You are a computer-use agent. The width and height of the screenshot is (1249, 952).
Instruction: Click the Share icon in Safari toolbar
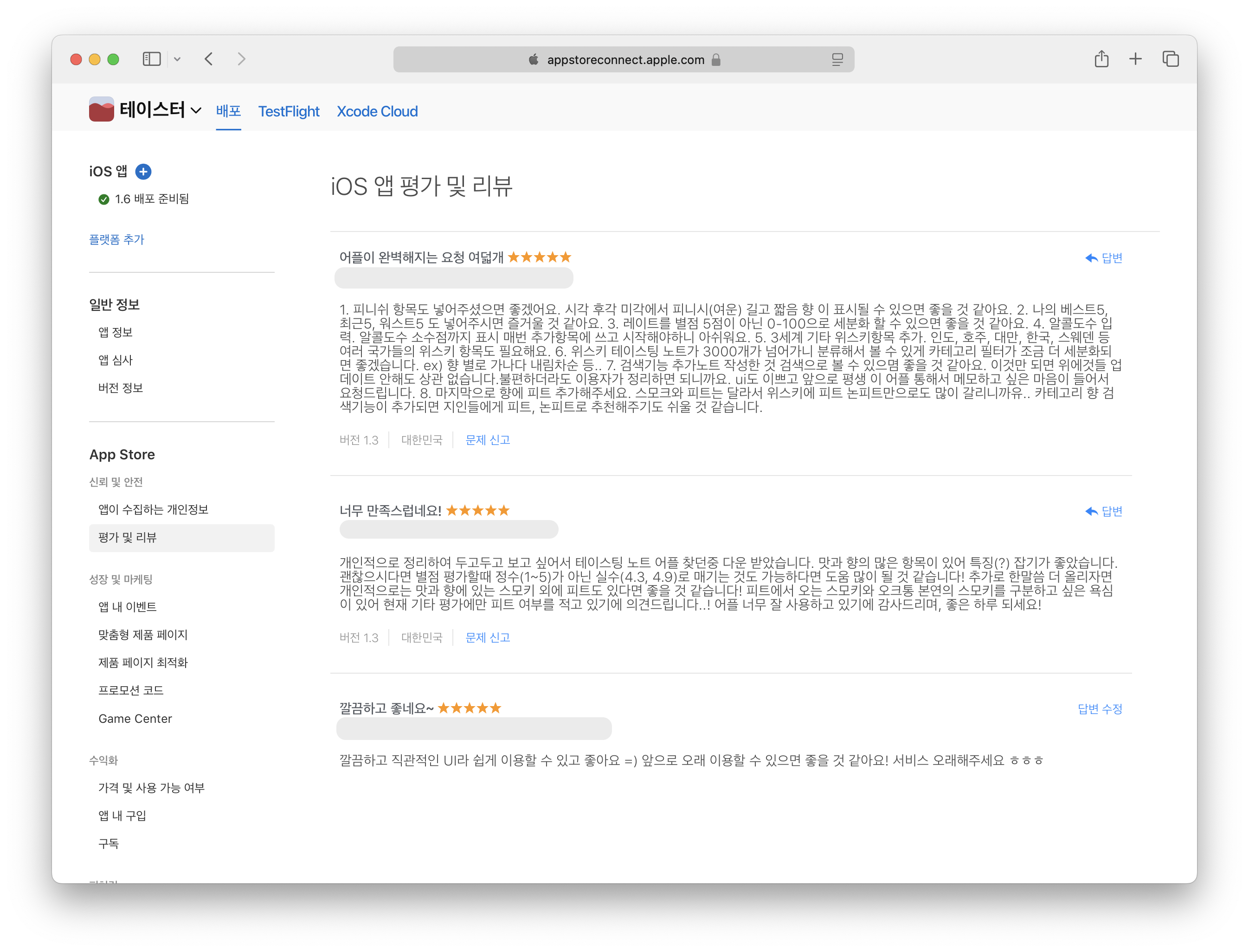coord(1101,58)
